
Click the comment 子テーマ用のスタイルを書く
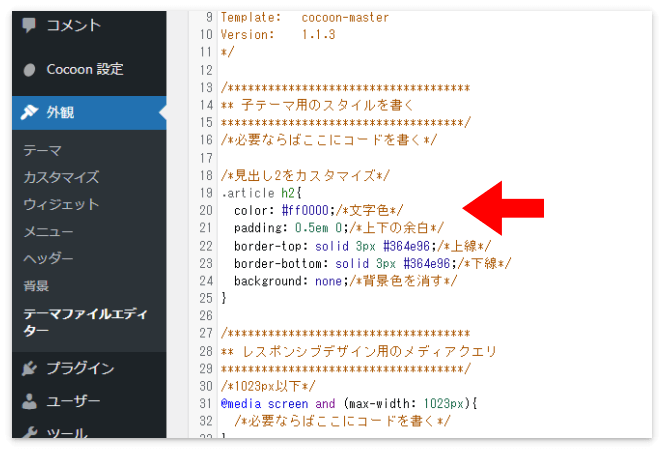coord(316,105)
